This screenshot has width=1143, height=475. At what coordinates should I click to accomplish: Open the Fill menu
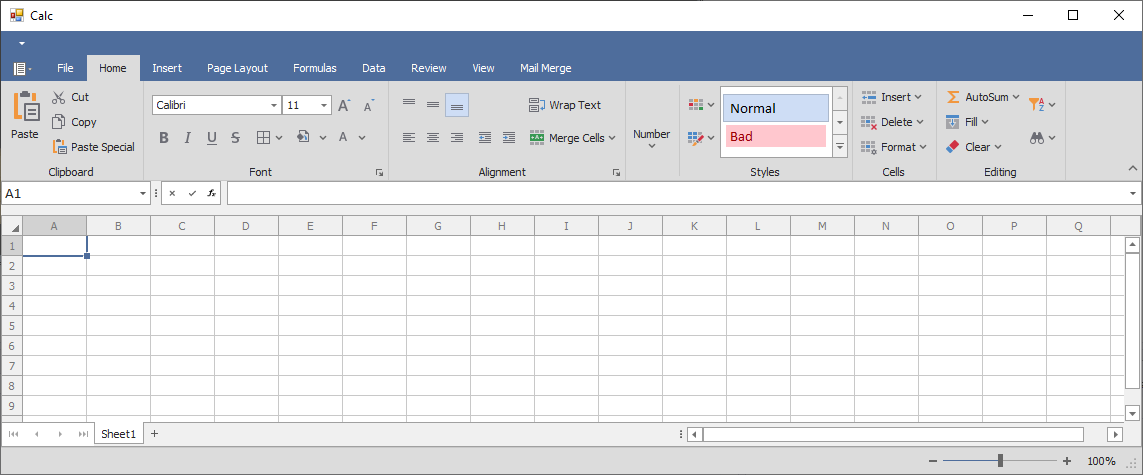coord(967,122)
